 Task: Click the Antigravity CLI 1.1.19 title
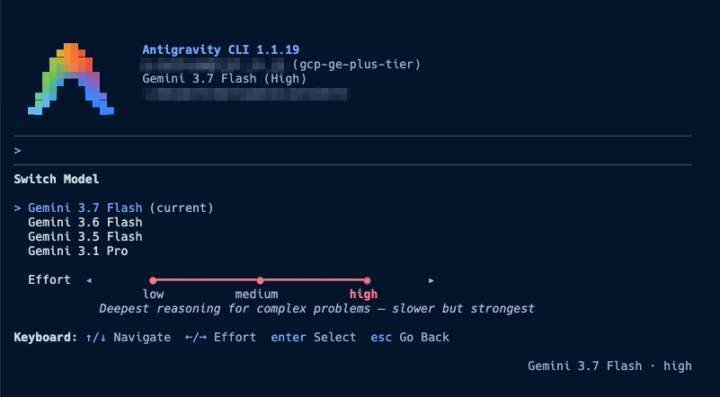coord(221,50)
